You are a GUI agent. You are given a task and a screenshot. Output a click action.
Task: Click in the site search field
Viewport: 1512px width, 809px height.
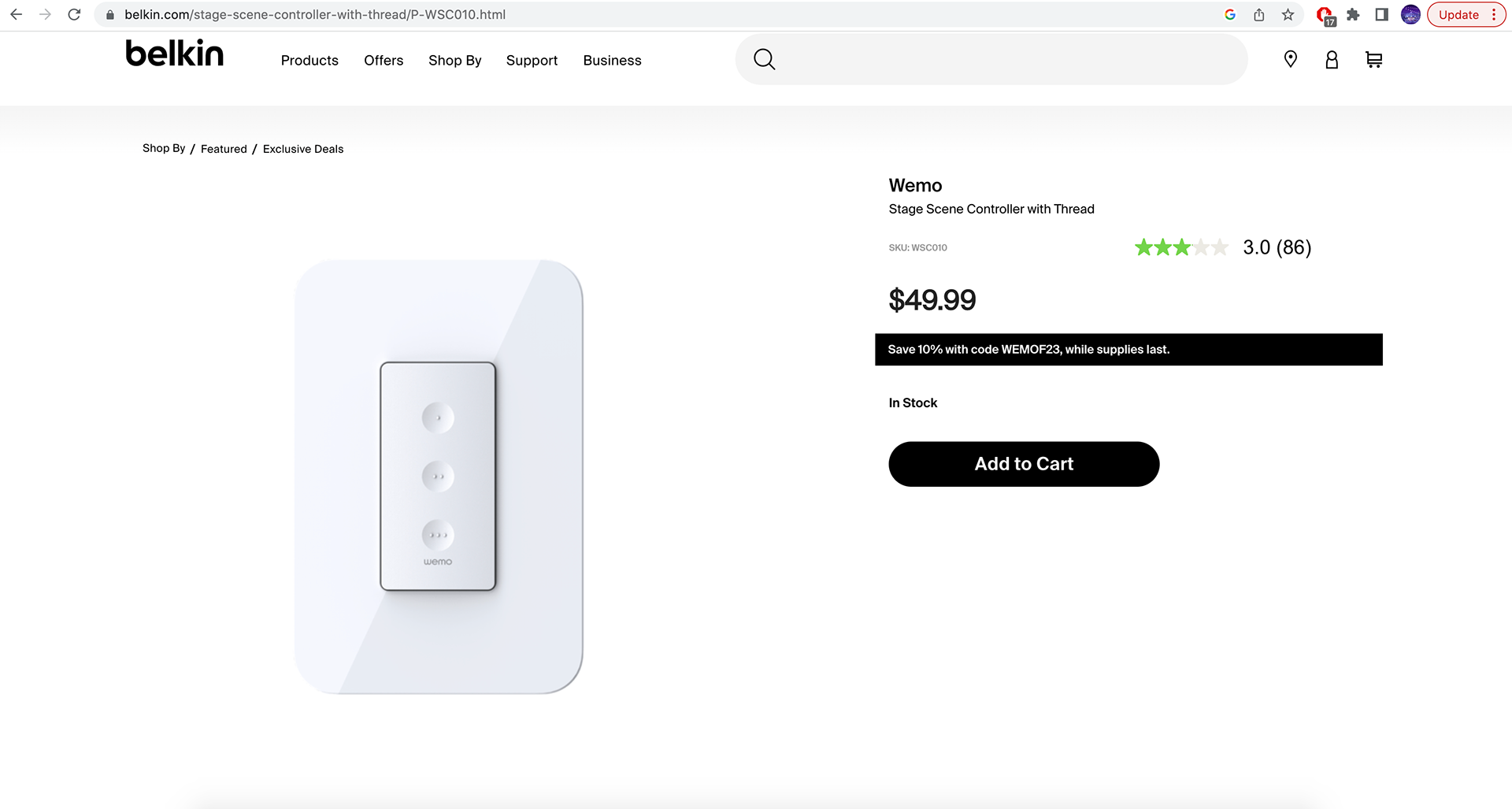tap(1008, 60)
